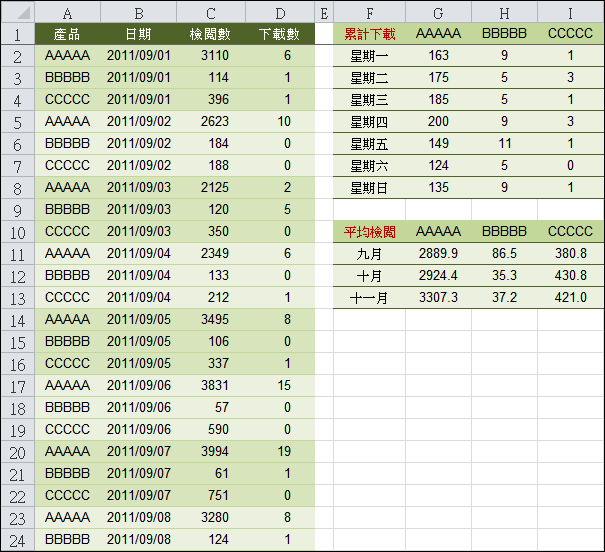The width and height of the screenshot is (605, 552).
Task: Select cell with value 37.2
Action: pos(504,297)
